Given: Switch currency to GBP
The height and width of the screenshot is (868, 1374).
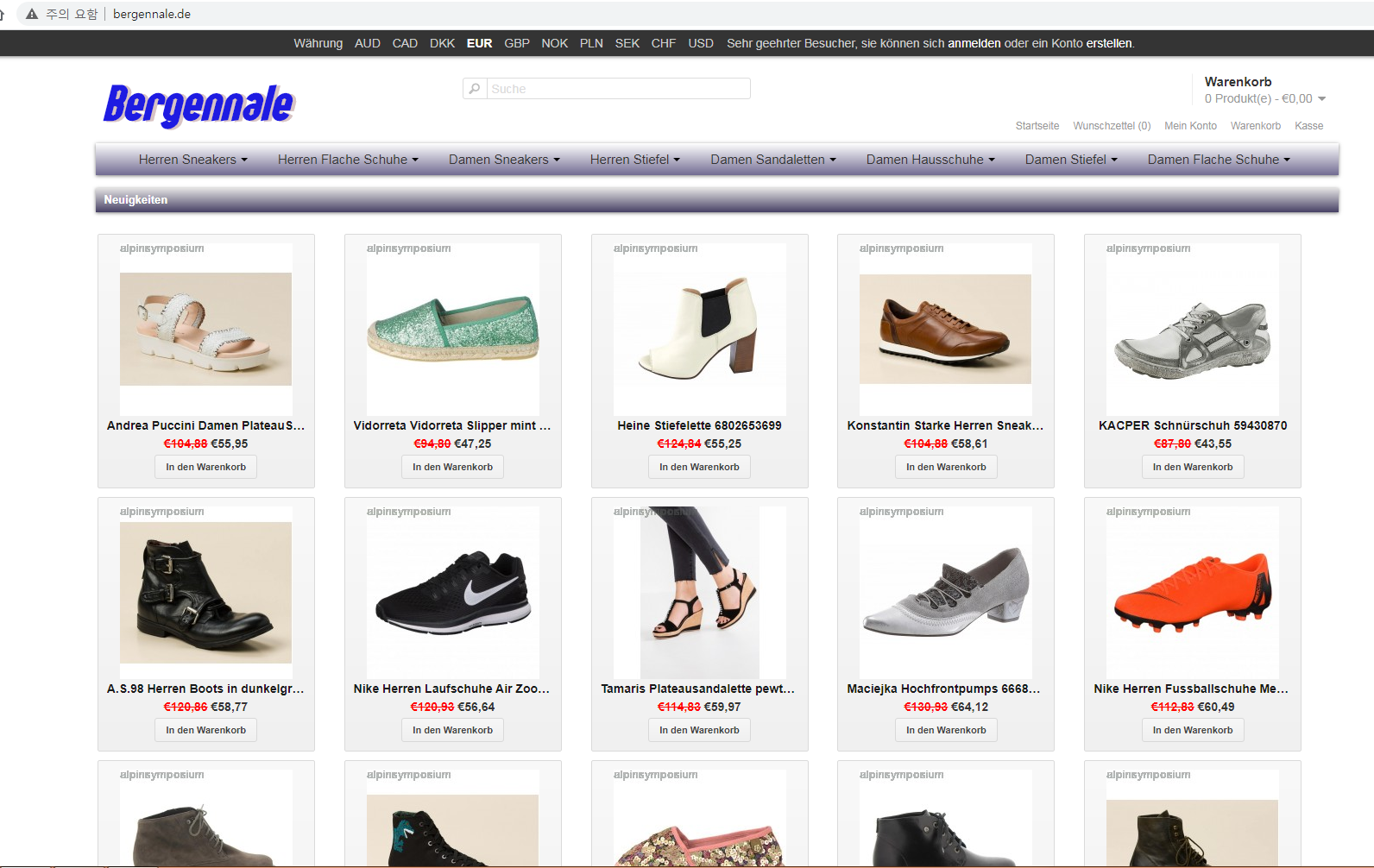Looking at the screenshot, I should pyautogui.click(x=517, y=43).
